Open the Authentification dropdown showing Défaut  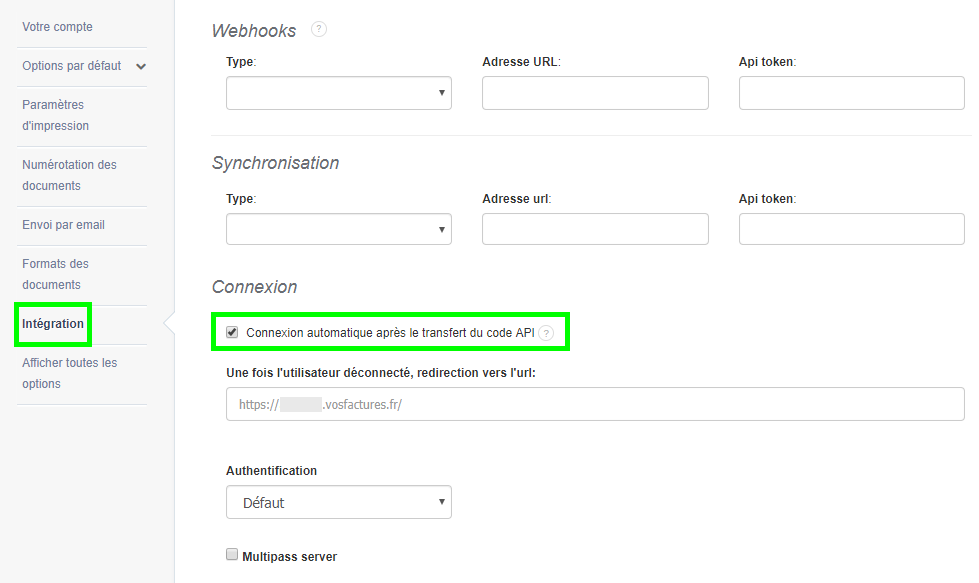point(338,501)
